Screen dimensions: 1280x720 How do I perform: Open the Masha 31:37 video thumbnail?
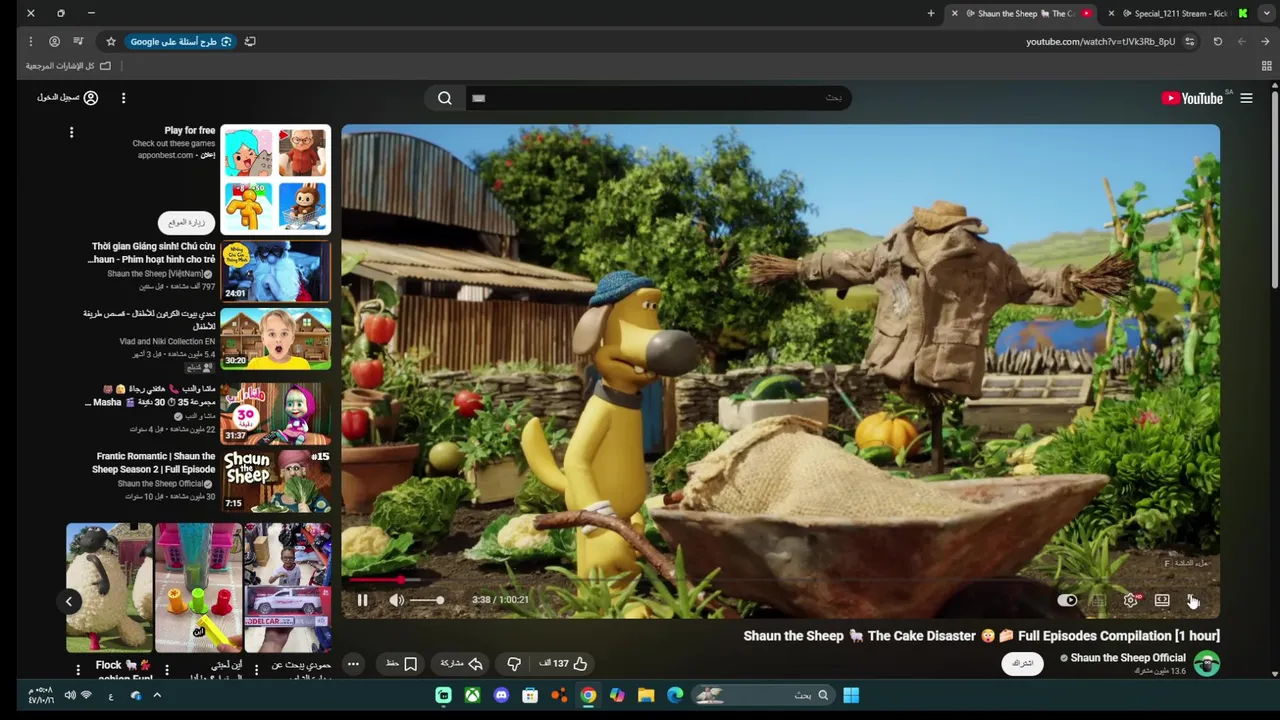tap(275, 413)
